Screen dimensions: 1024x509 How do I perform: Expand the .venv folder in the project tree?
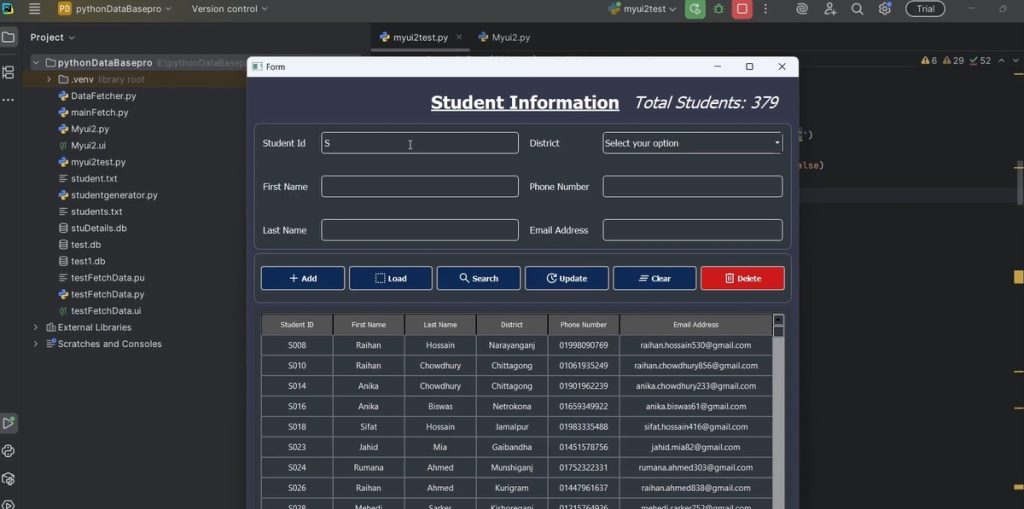pos(48,79)
